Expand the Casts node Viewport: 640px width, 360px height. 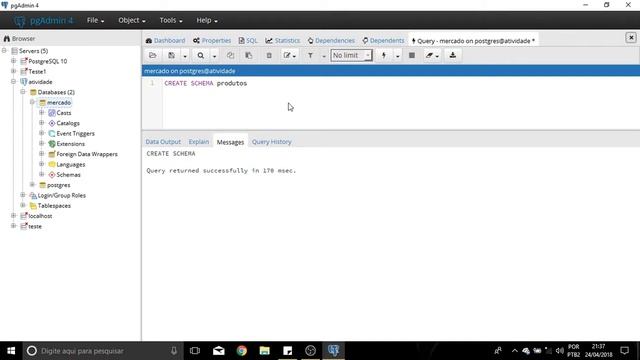(42, 112)
